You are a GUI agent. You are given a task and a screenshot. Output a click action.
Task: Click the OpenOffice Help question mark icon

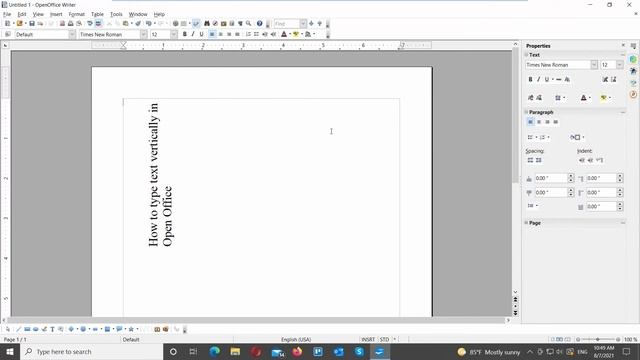[259, 24]
